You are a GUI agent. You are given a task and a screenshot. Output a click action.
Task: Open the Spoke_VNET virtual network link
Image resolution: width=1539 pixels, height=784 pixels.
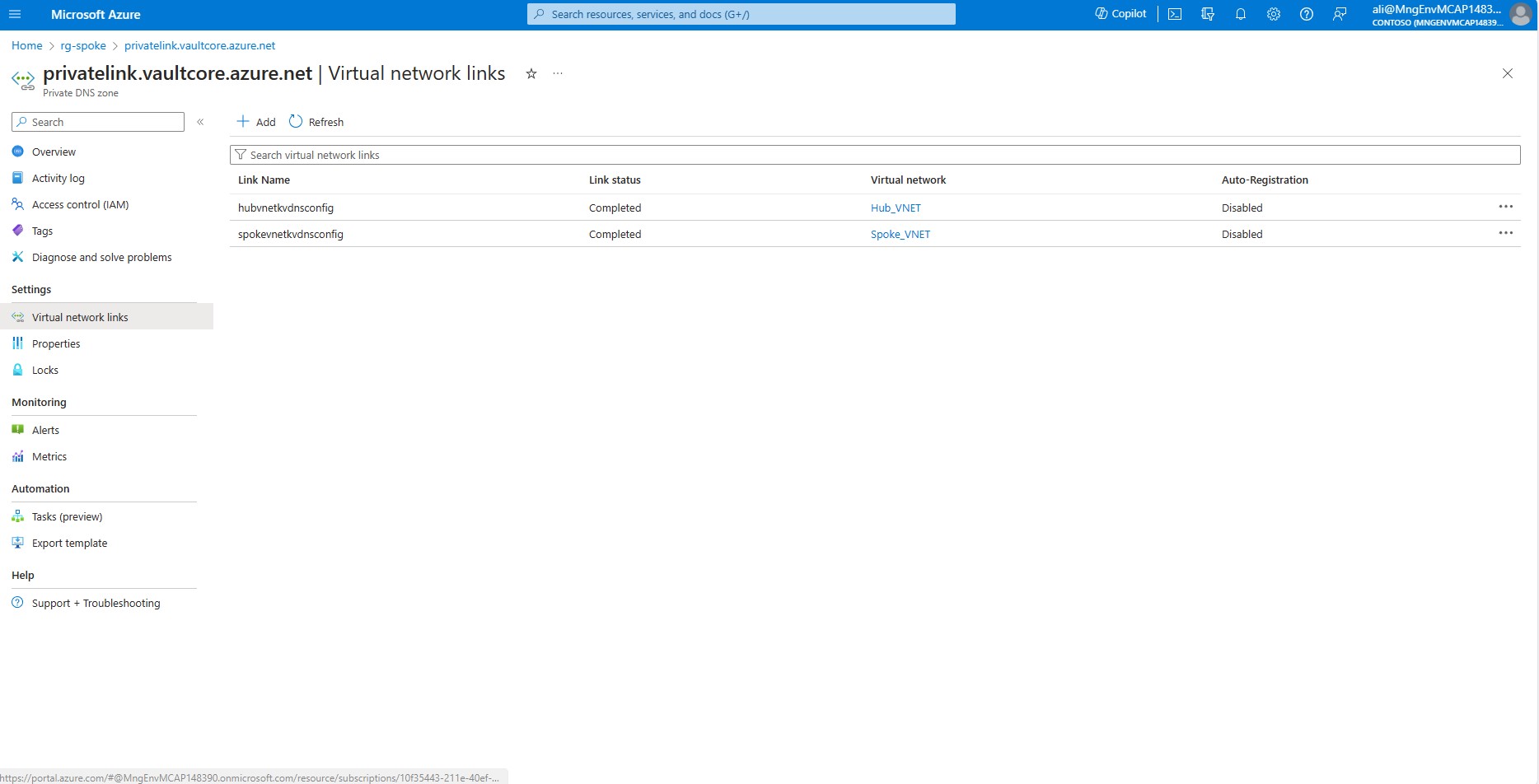(x=900, y=234)
